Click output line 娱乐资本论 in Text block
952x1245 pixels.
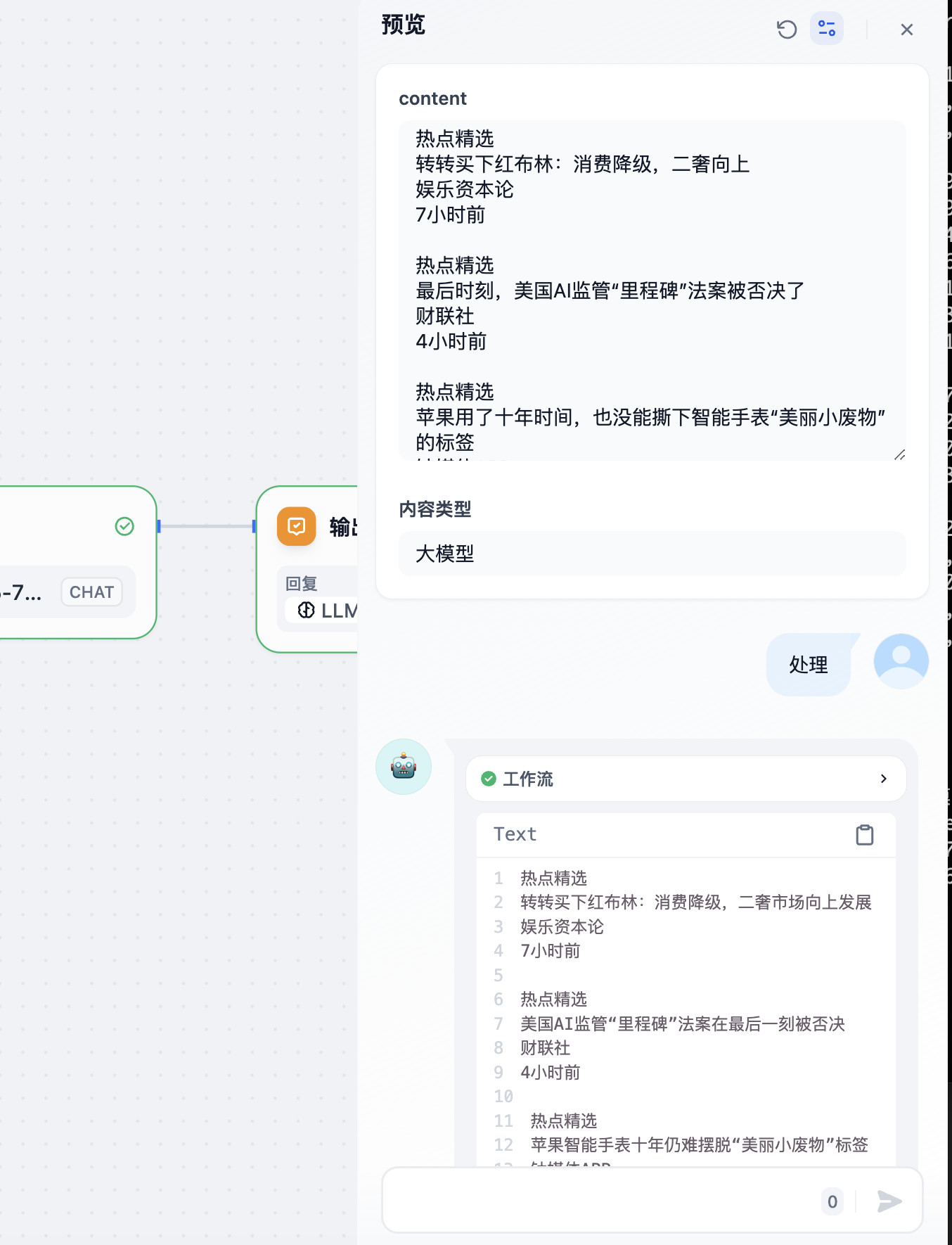pyautogui.click(x=562, y=927)
